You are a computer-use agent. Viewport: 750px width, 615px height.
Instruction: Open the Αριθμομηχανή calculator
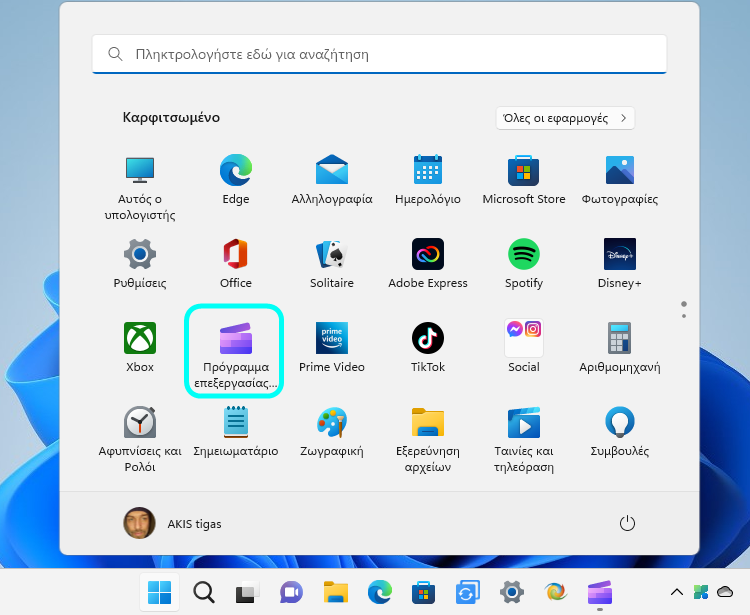tap(619, 348)
